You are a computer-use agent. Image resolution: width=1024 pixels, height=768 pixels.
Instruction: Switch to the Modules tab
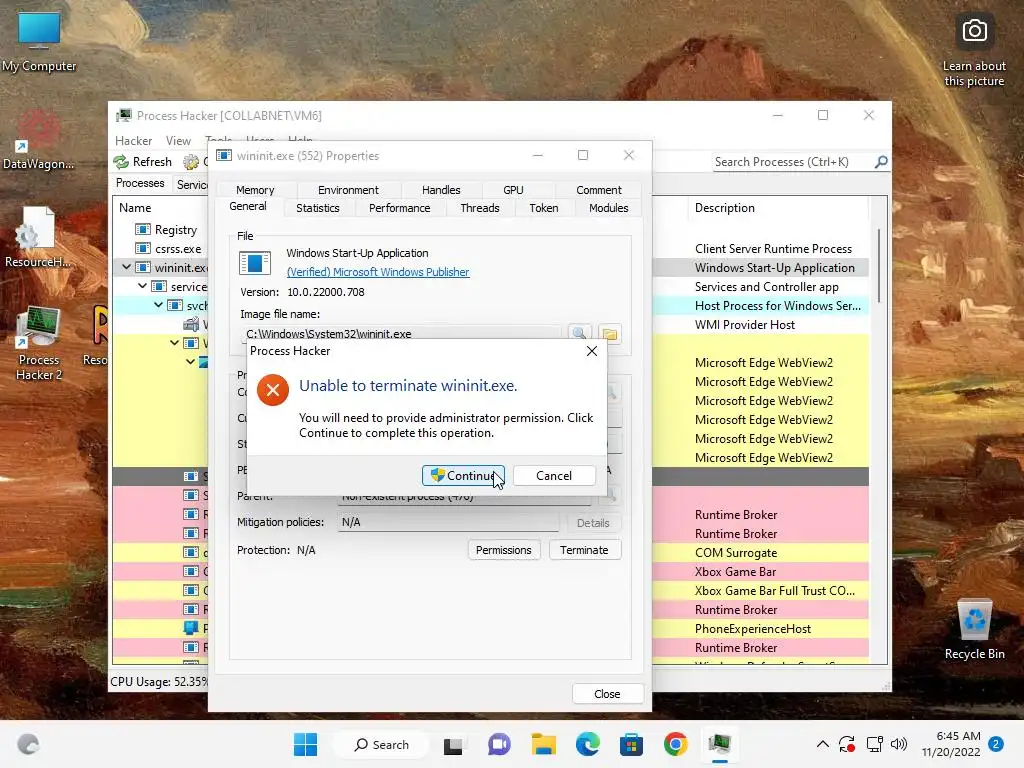click(608, 208)
